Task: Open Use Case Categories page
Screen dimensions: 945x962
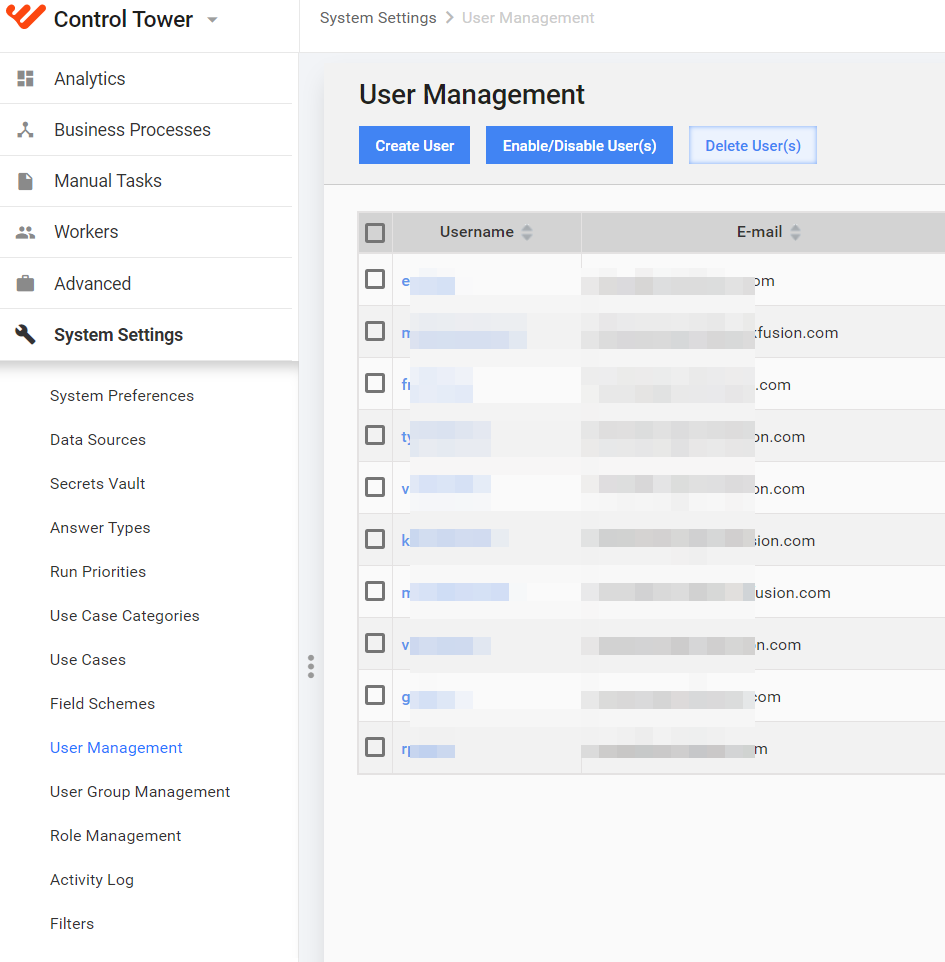Action: (x=125, y=616)
